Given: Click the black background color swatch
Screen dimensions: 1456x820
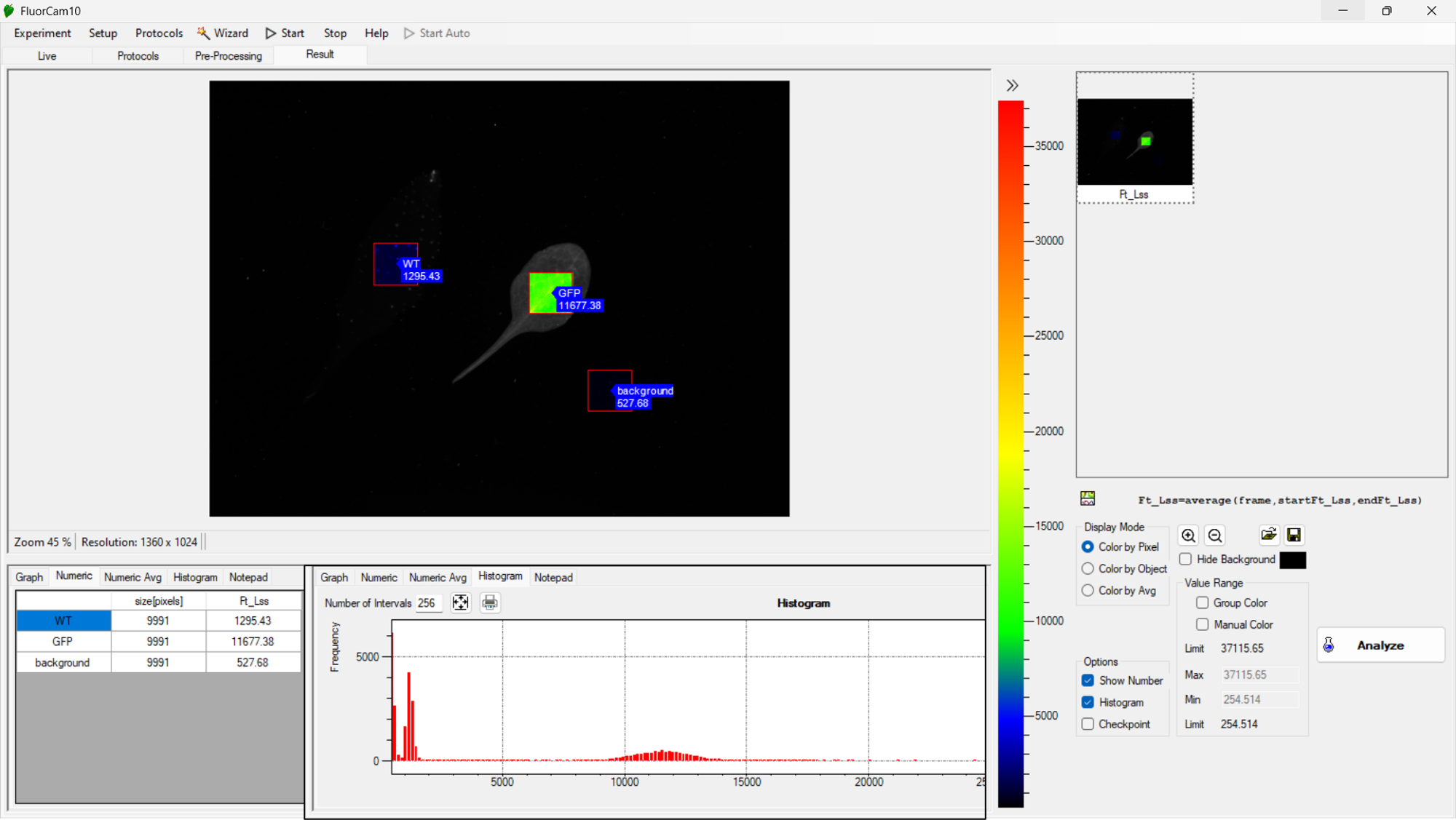Looking at the screenshot, I should [1293, 560].
